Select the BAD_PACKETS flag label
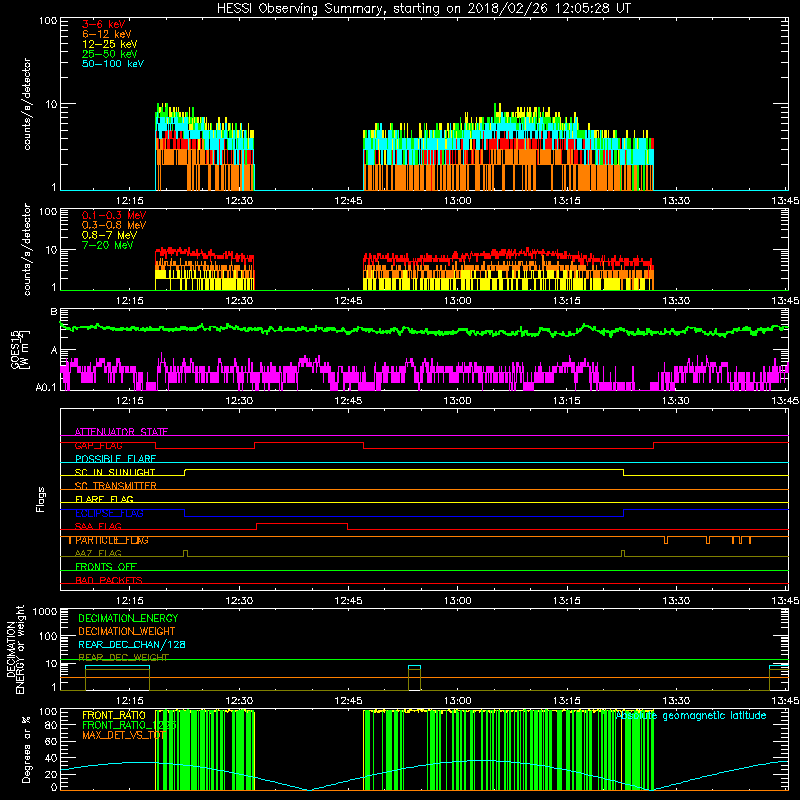The width and height of the screenshot is (800, 800). (109, 580)
